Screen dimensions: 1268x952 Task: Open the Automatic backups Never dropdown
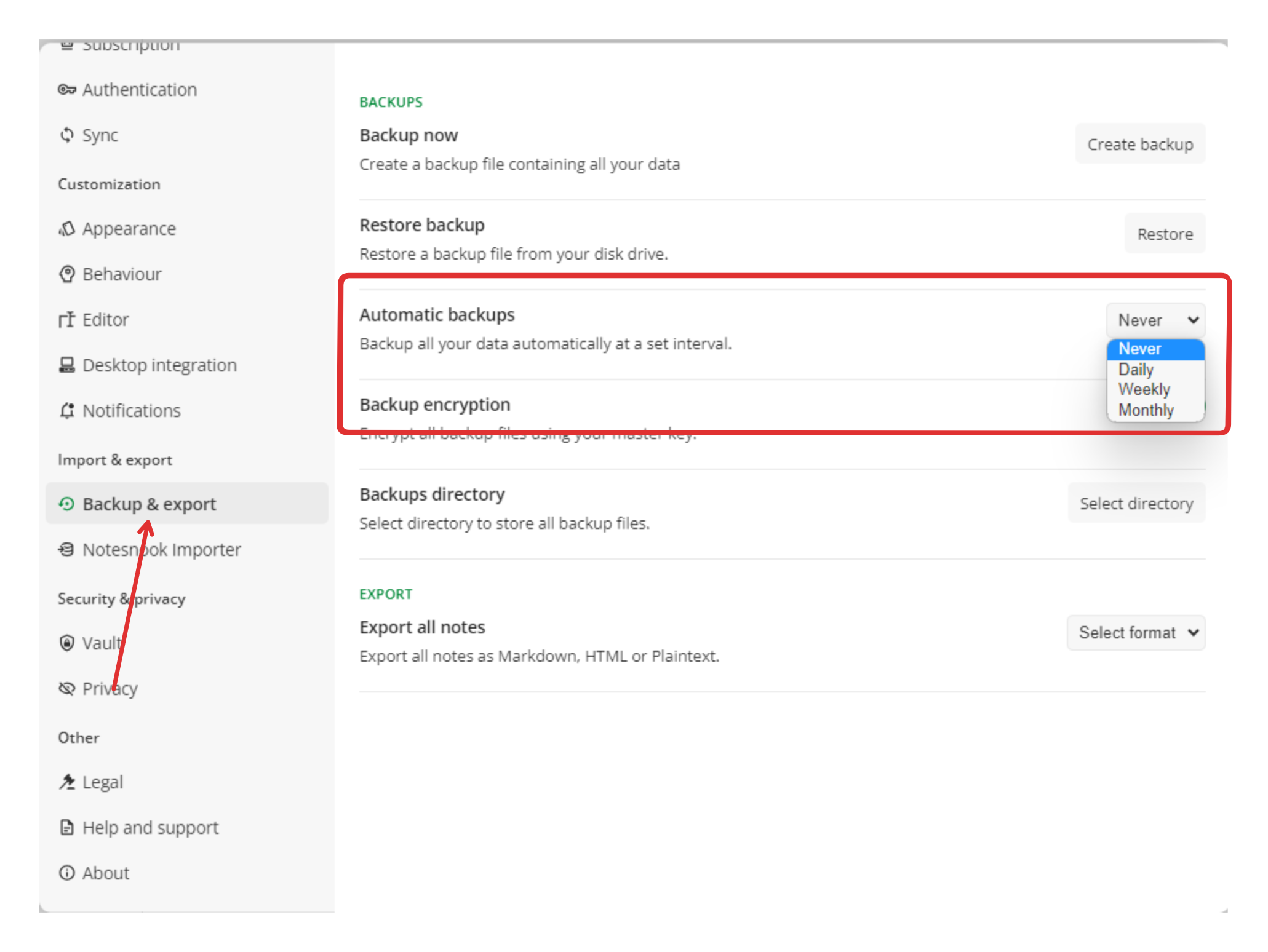pos(1155,320)
